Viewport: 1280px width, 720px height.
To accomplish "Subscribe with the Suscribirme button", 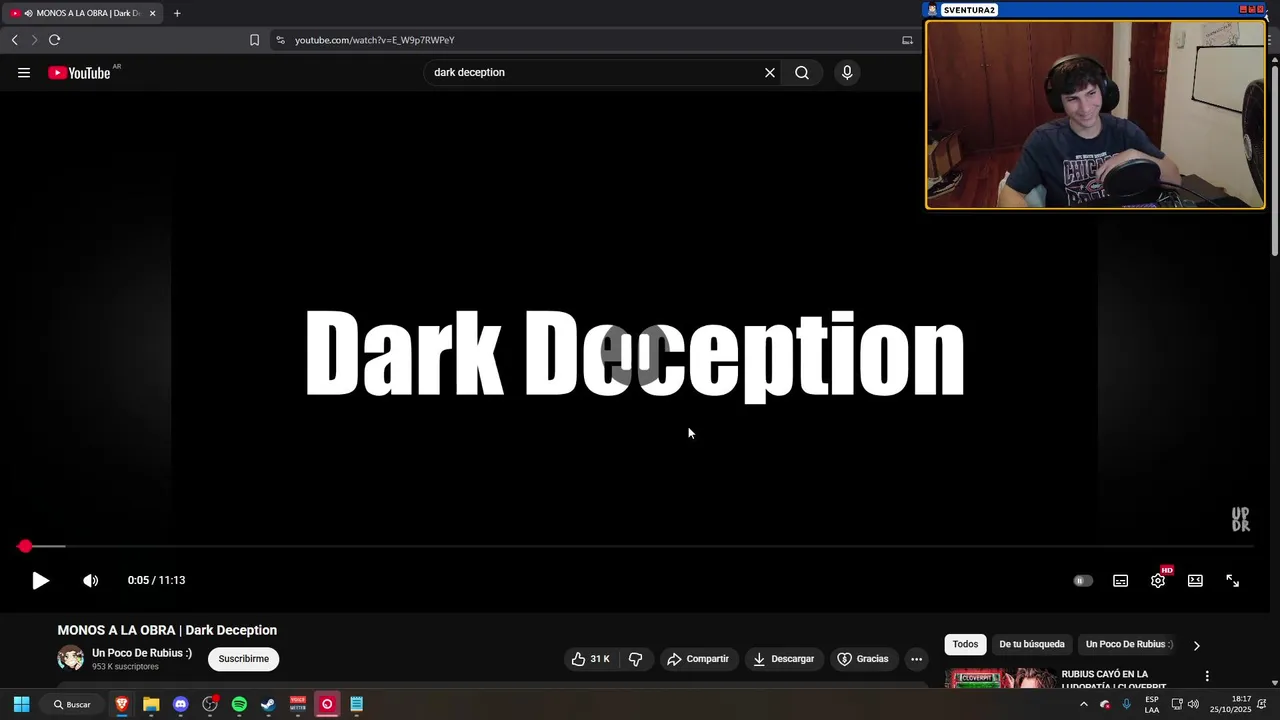I will [244, 659].
